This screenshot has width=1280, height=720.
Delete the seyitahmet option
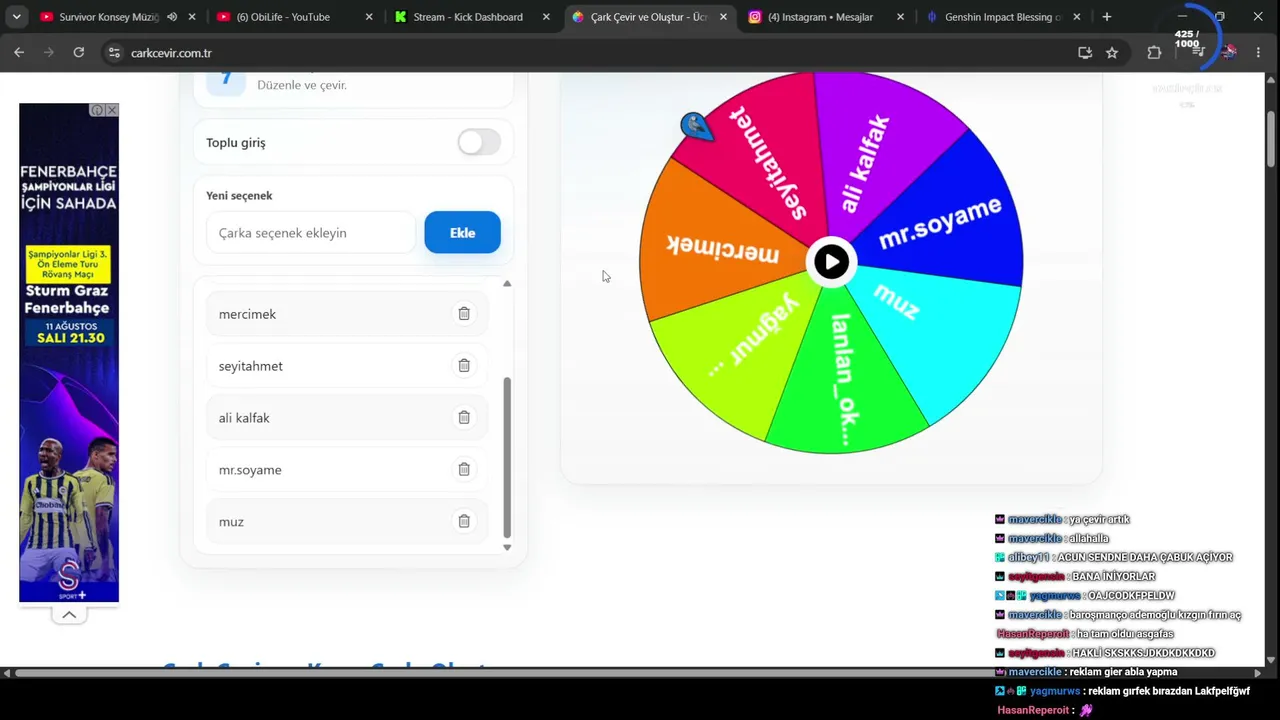tap(464, 366)
